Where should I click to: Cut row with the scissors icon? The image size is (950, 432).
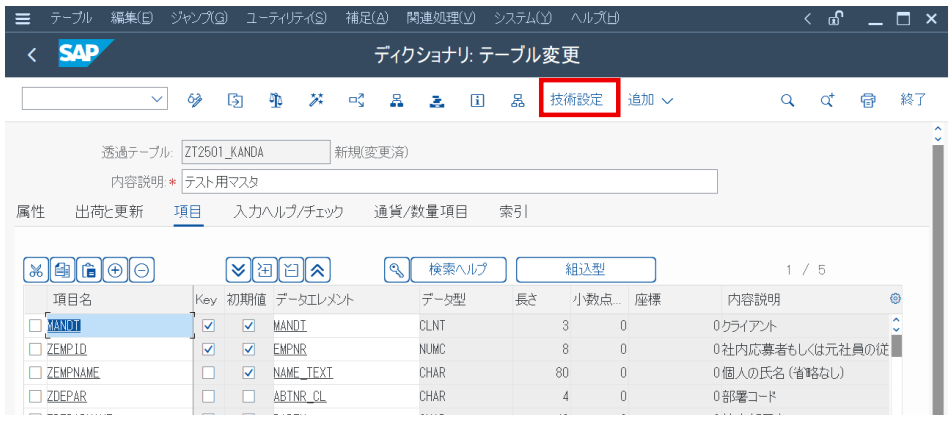(36, 270)
